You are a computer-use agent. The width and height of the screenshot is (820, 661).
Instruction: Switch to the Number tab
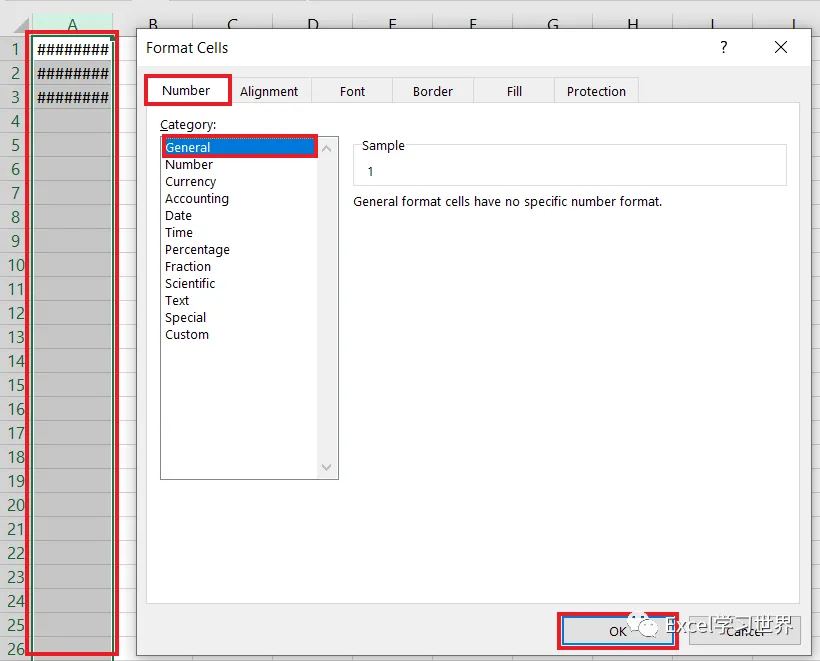tap(187, 90)
